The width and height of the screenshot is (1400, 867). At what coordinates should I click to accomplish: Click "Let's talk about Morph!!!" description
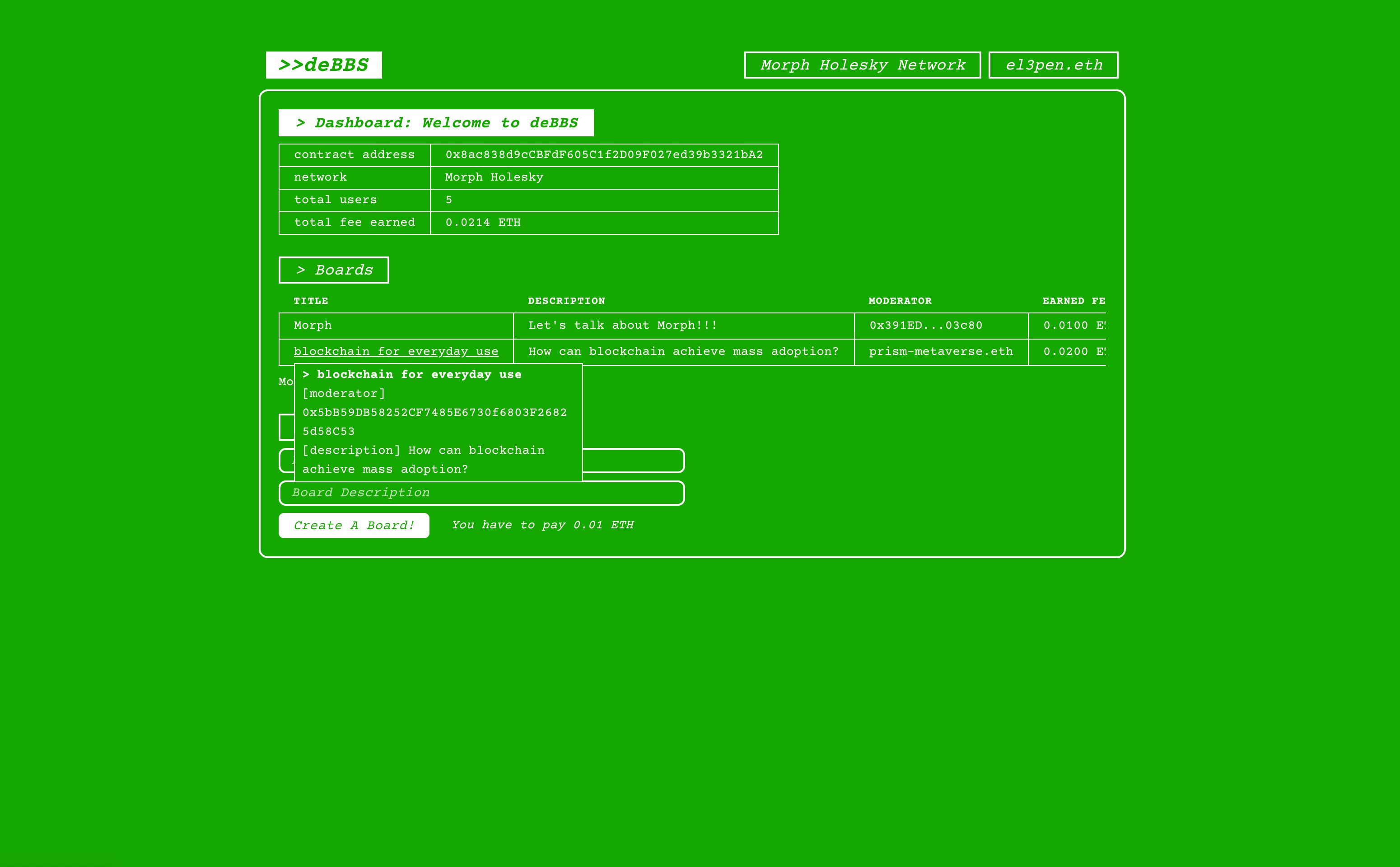coord(623,325)
